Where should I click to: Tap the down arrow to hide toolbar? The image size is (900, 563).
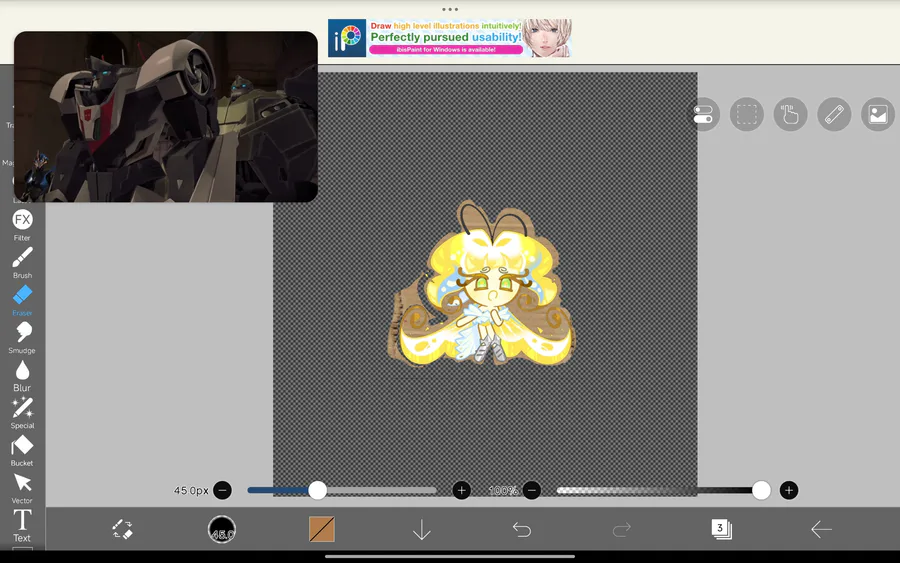tap(422, 529)
